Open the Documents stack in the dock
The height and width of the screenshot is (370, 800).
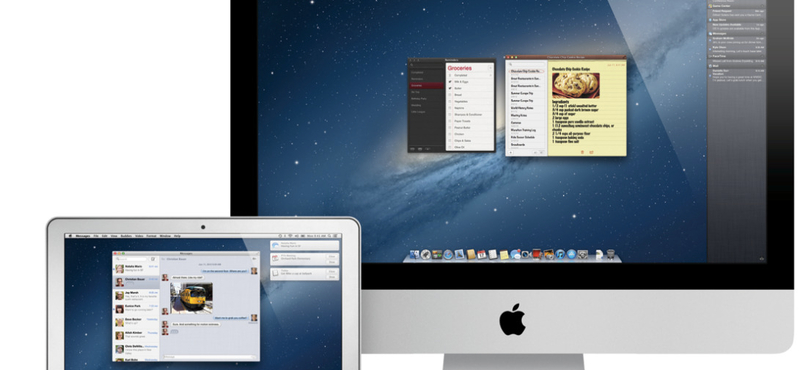click(x=599, y=255)
